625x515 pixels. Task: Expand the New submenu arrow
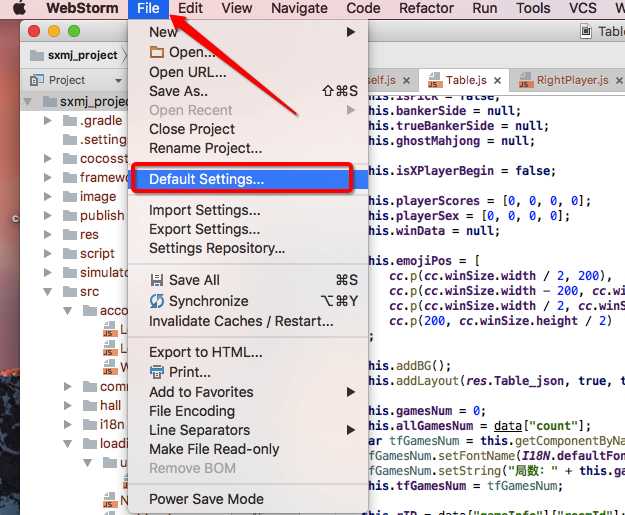pyautogui.click(x=351, y=32)
